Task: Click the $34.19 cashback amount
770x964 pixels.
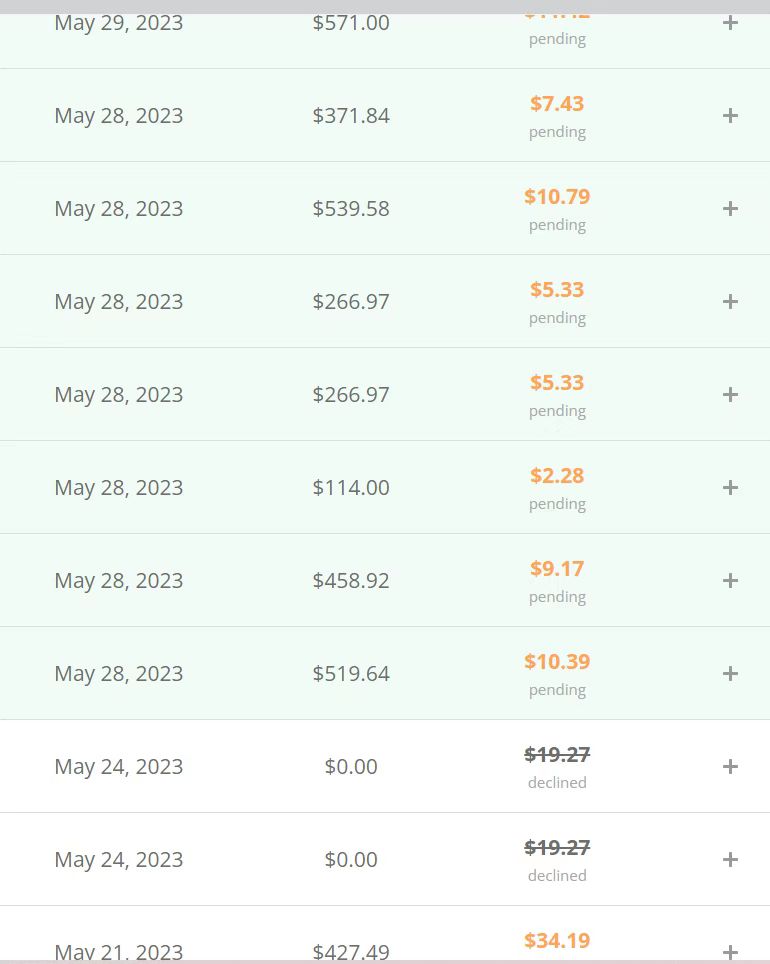Action: [x=557, y=941]
